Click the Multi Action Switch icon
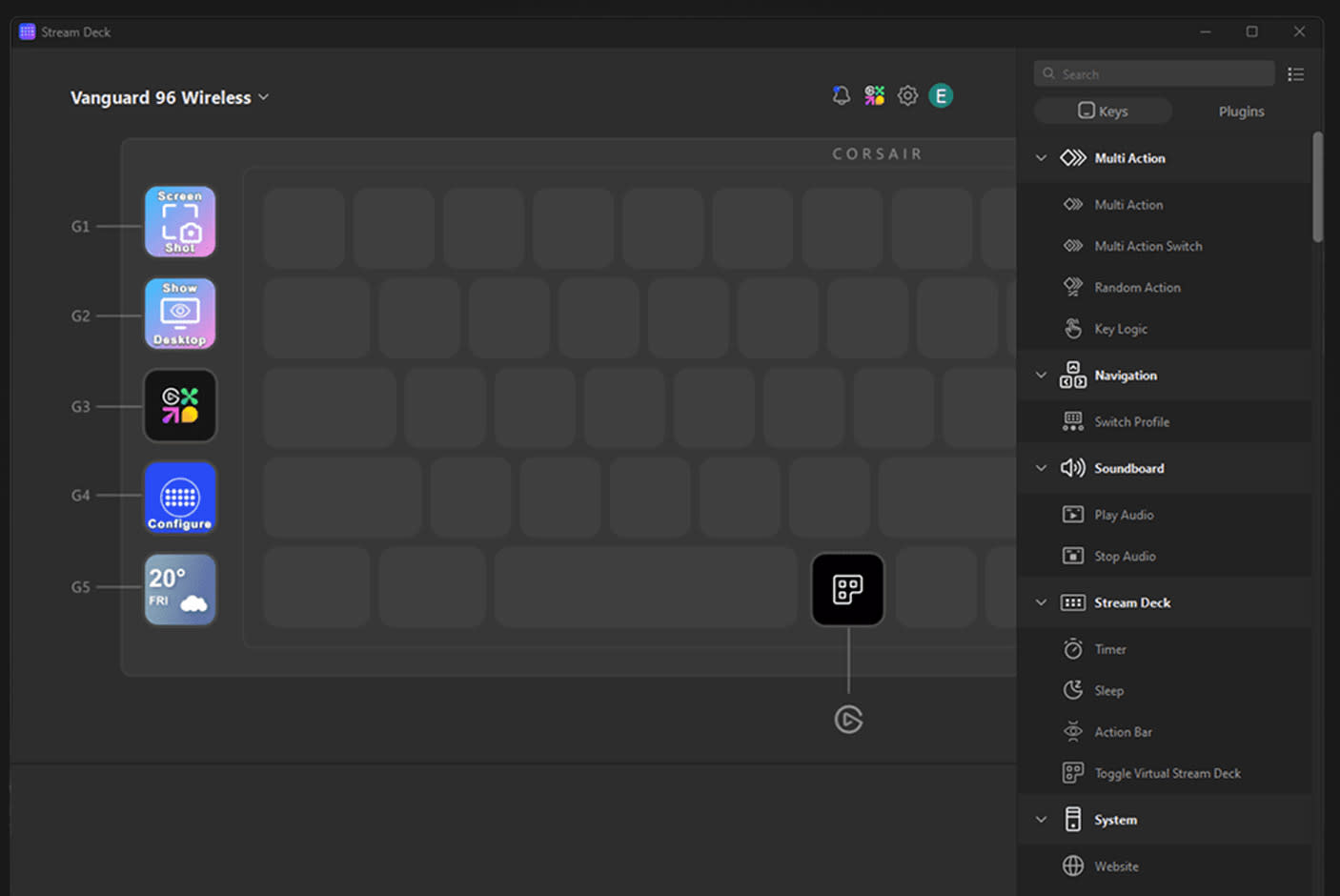Screen dimensions: 1340x896 (x=1073, y=246)
